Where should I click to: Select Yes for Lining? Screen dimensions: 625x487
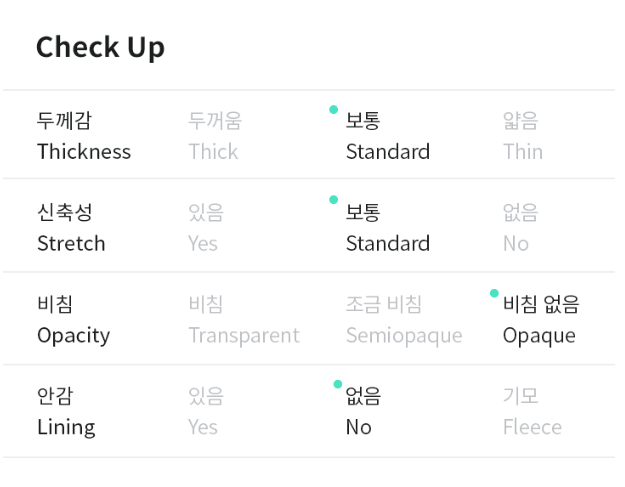click(206, 411)
